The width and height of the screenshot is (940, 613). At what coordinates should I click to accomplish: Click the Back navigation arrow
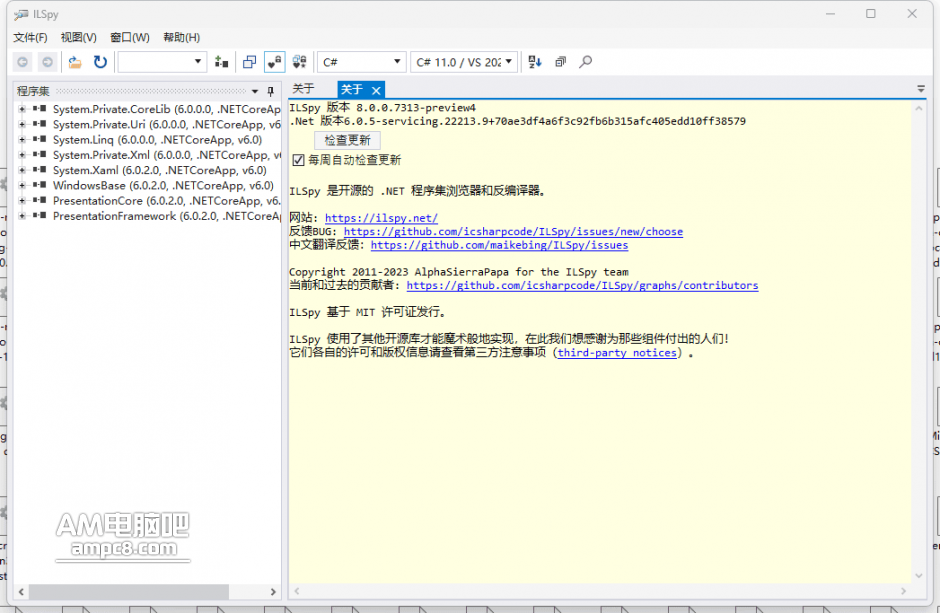23,62
